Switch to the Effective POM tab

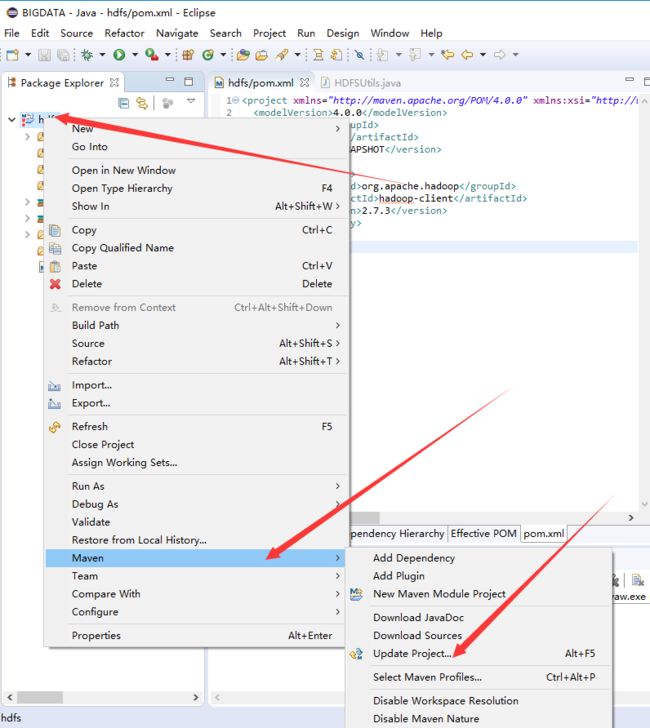tap(483, 534)
